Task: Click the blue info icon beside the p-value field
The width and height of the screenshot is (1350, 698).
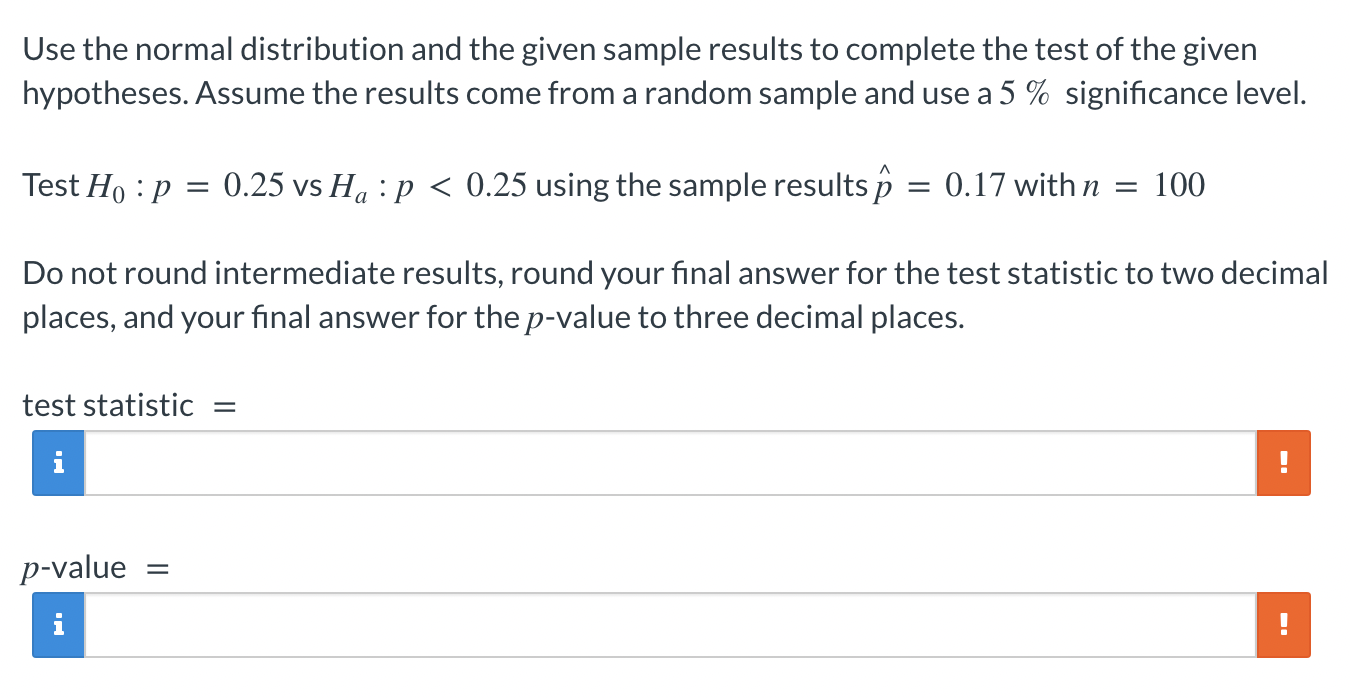Action: (x=59, y=624)
